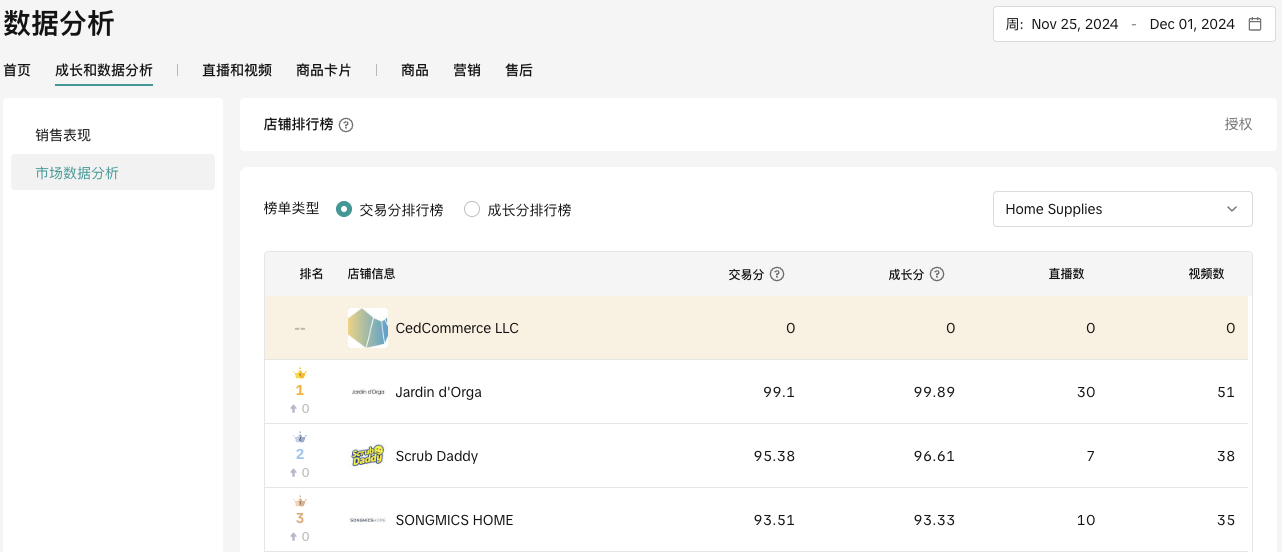Go to the 首页 tab
The height and width of the screenshot is (552, 1282).
[x=17, y=70]
